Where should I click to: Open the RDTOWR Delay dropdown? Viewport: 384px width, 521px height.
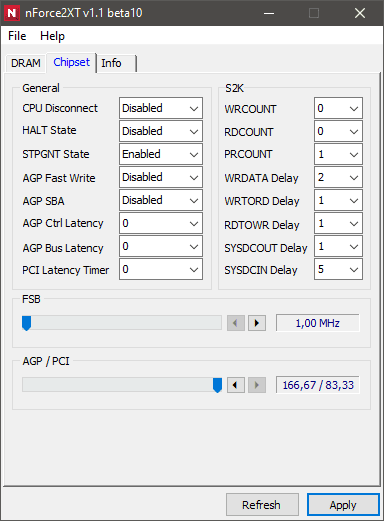tap(338, 223)
